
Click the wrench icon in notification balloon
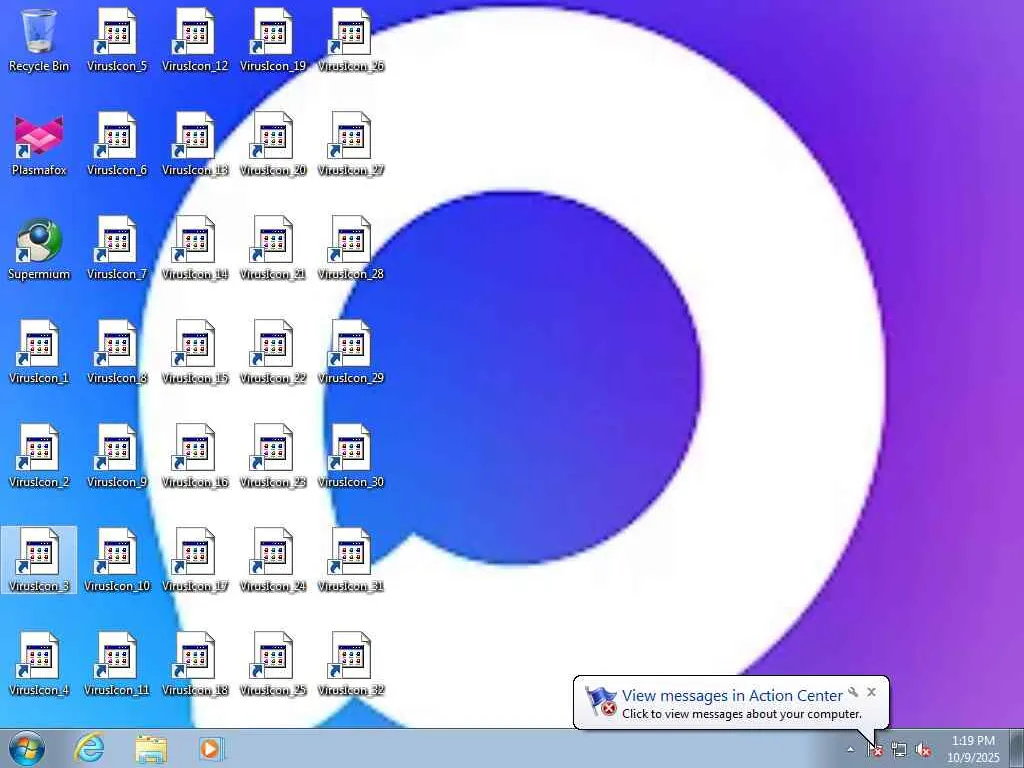pyautogui.click(x=853, y=692)
